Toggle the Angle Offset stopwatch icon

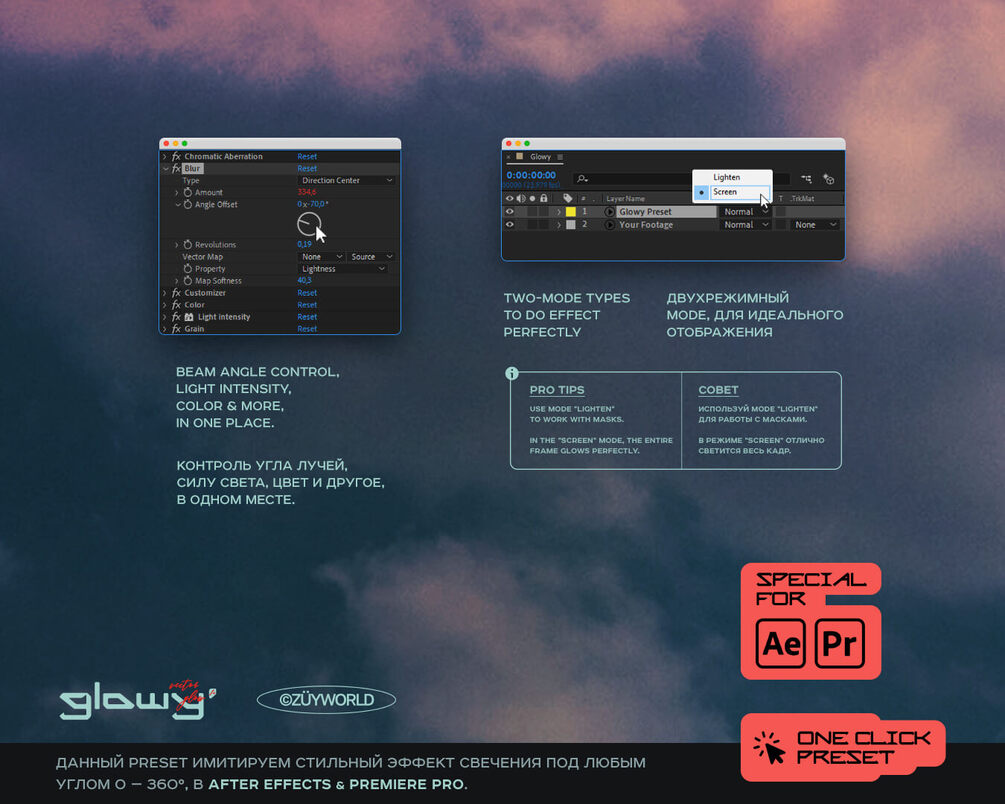pos(188,205)
